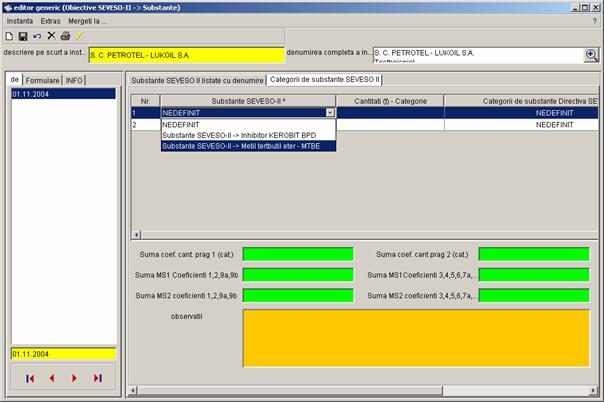Jump to the last record arrow
The width and height of the screenshot is (604, 402).
click(x=98, y=378)
